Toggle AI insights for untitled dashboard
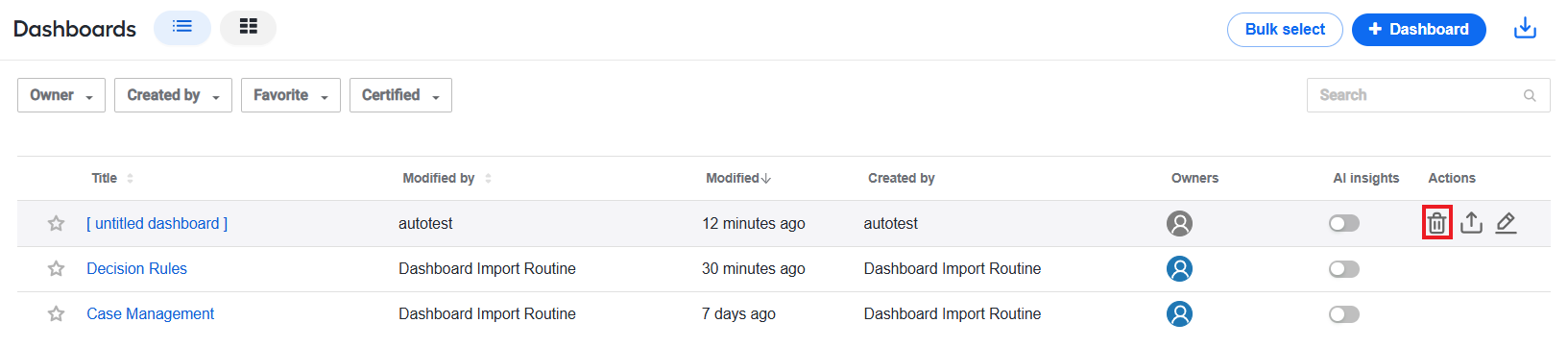Image resolution: width=1568 pixels, height=348 pixels. (x=1344, y=223)
